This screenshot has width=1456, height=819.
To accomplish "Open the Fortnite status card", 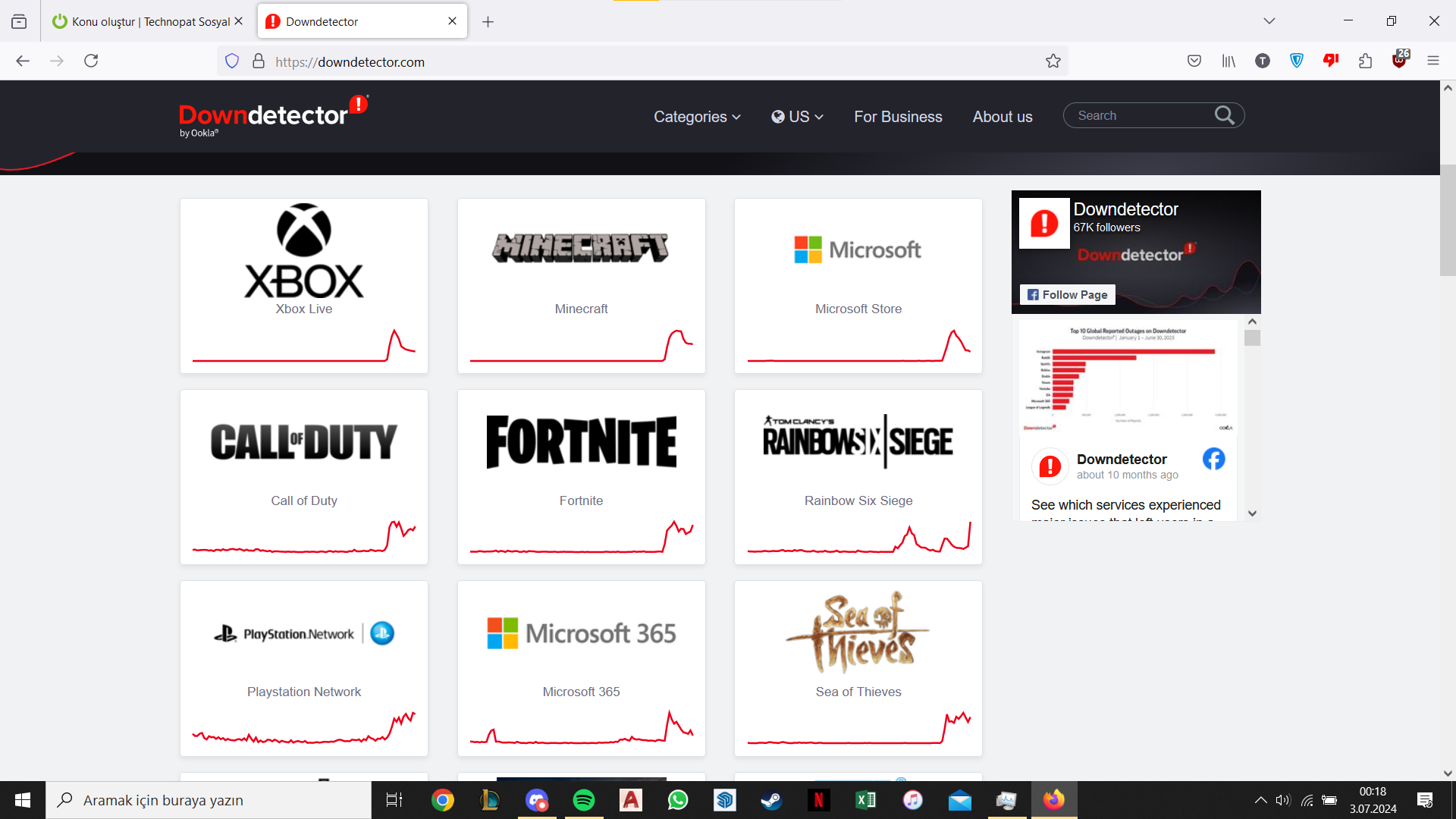I will tap(582, 477).
